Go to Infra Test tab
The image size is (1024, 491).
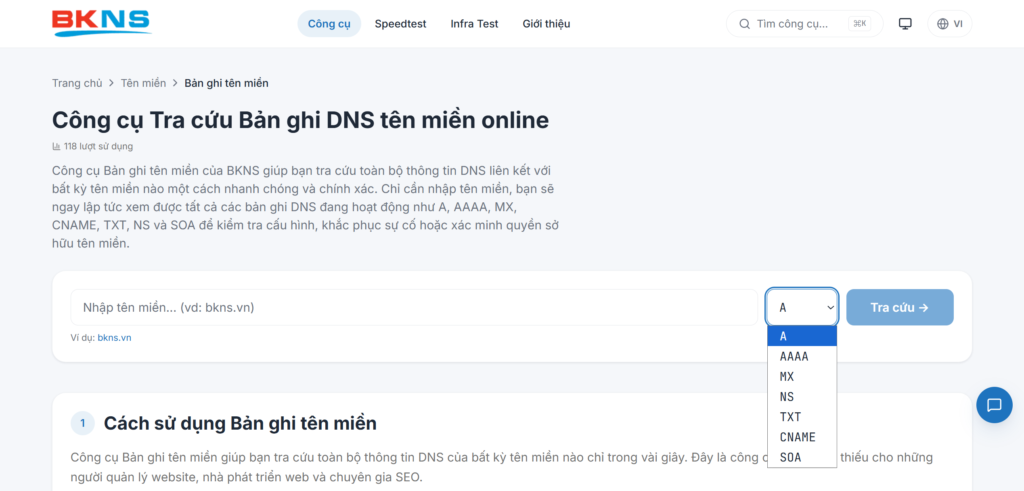point(474,24)
